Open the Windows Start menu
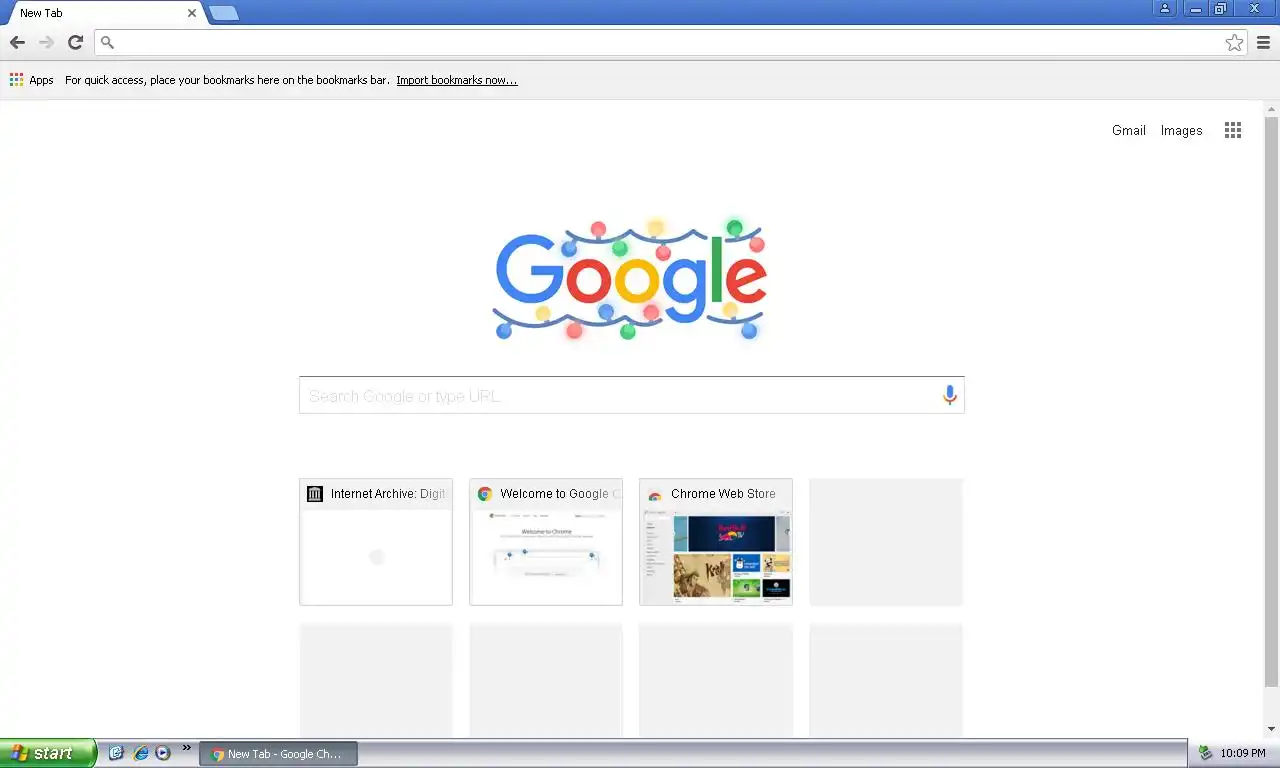 click(48, 753)
